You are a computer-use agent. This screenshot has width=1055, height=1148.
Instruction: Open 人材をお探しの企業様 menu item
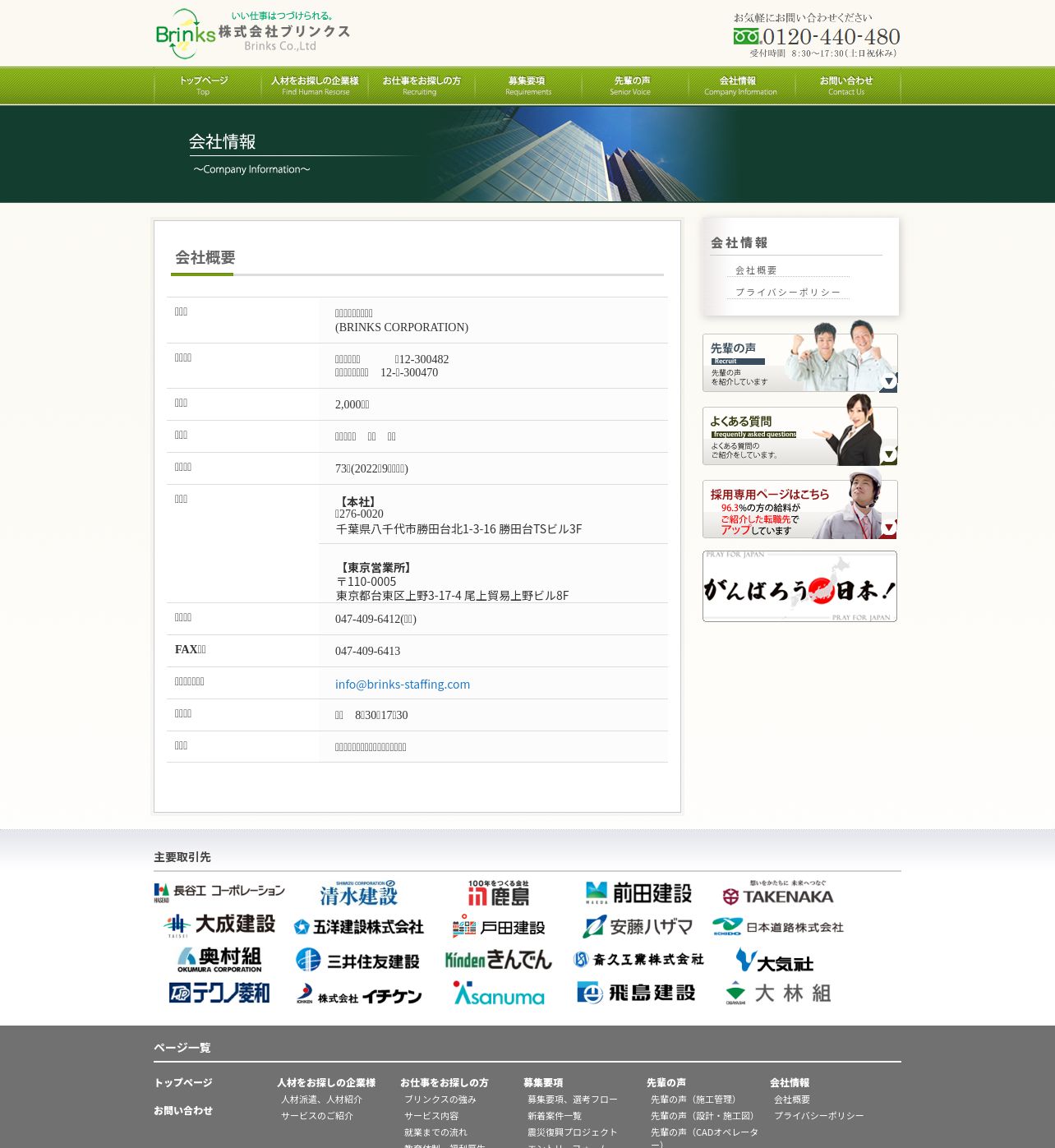315,85
